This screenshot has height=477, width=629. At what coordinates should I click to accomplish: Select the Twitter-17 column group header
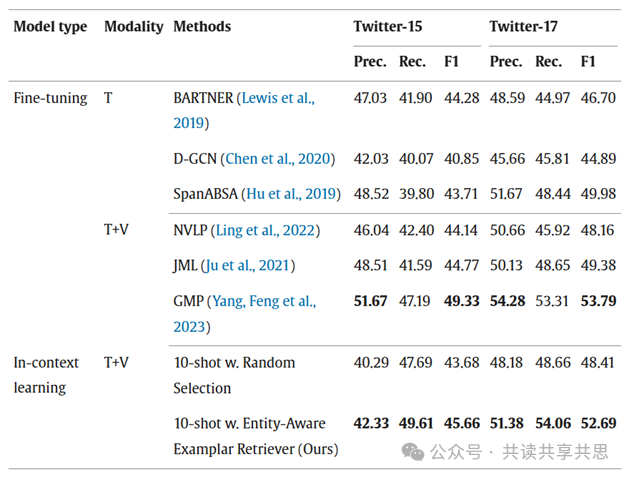(x=523, y=26)
